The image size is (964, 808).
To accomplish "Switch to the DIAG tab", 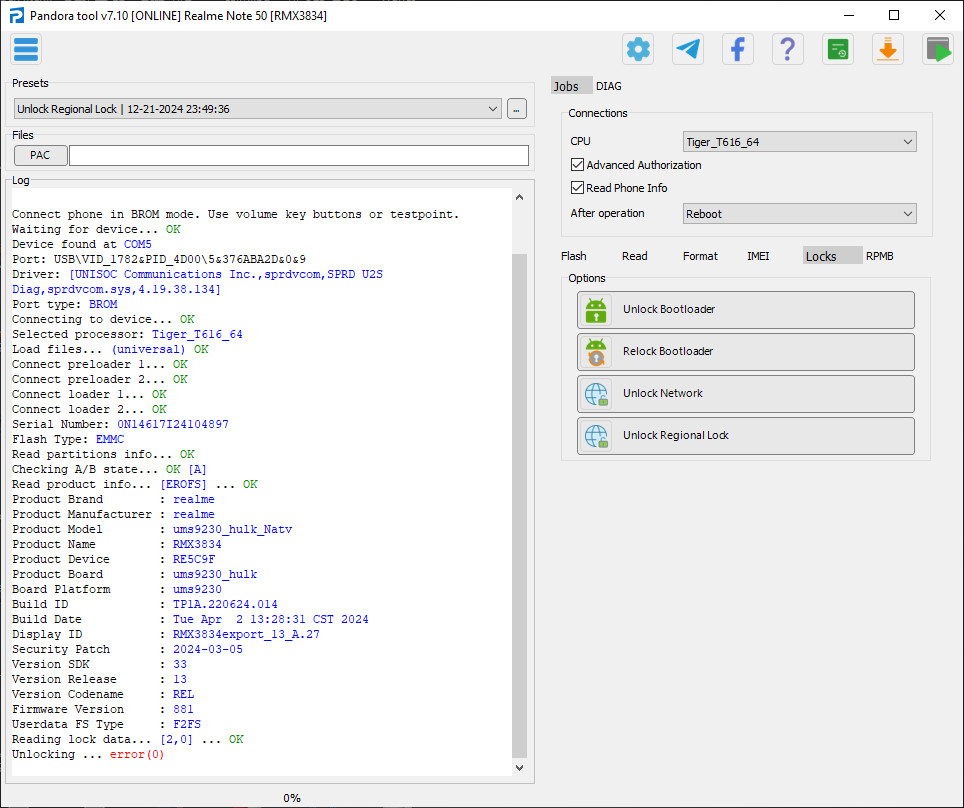I will coord(609,87).
